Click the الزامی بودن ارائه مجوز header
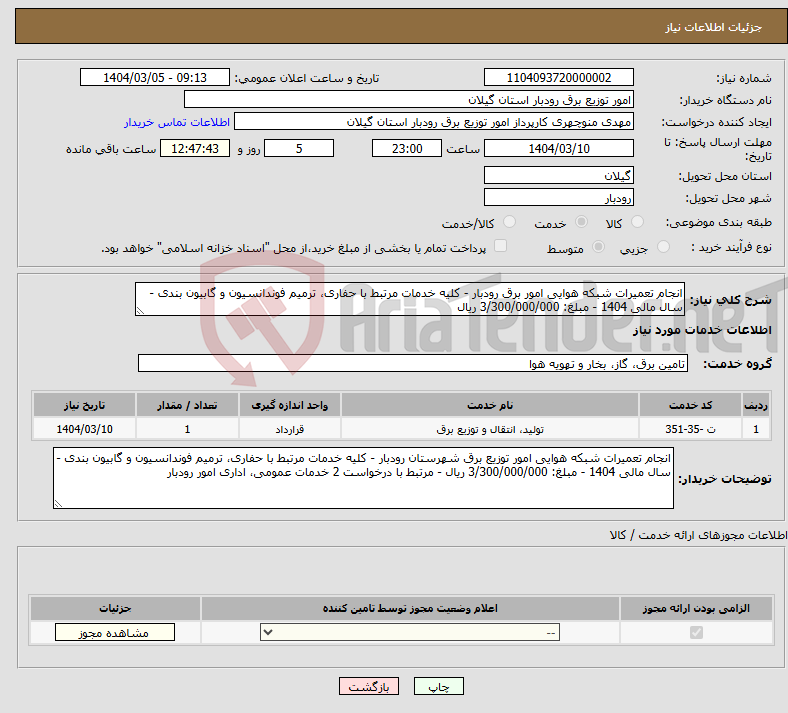Screen dimensions: 788x713 click(x=696, y=608)
